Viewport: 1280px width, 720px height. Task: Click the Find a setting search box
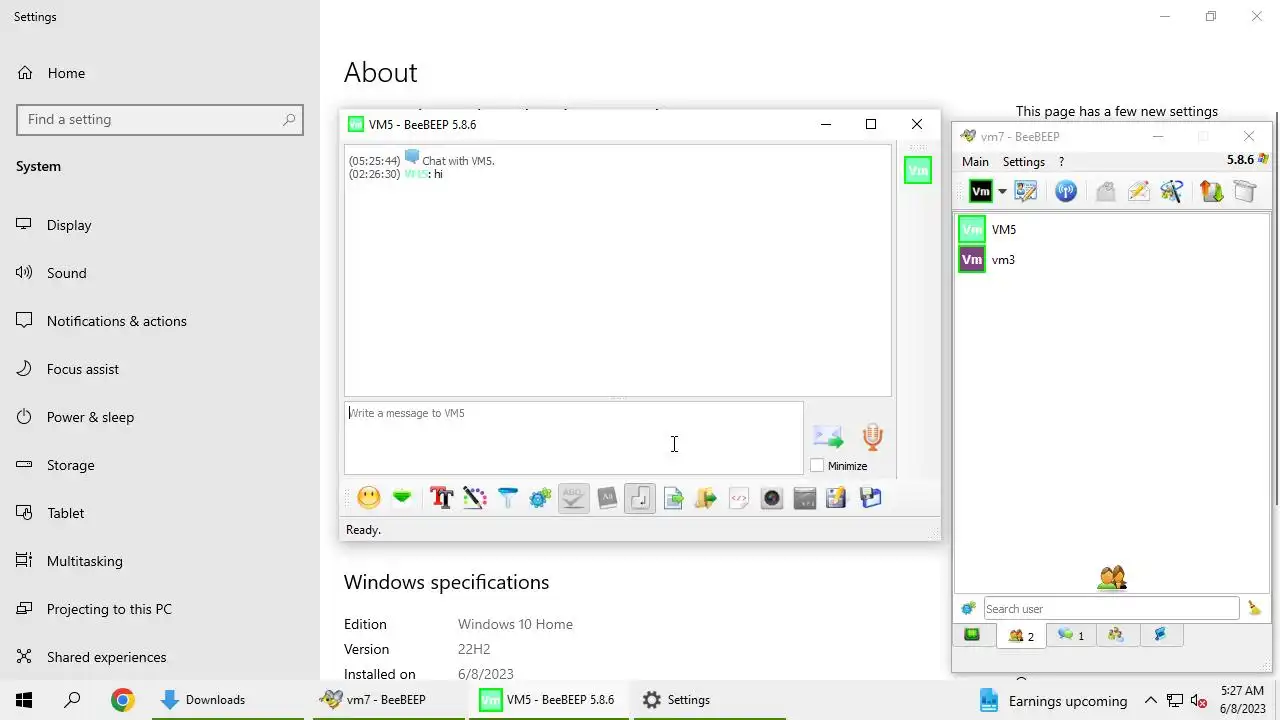pyautogui.click(x=160, y=119)
